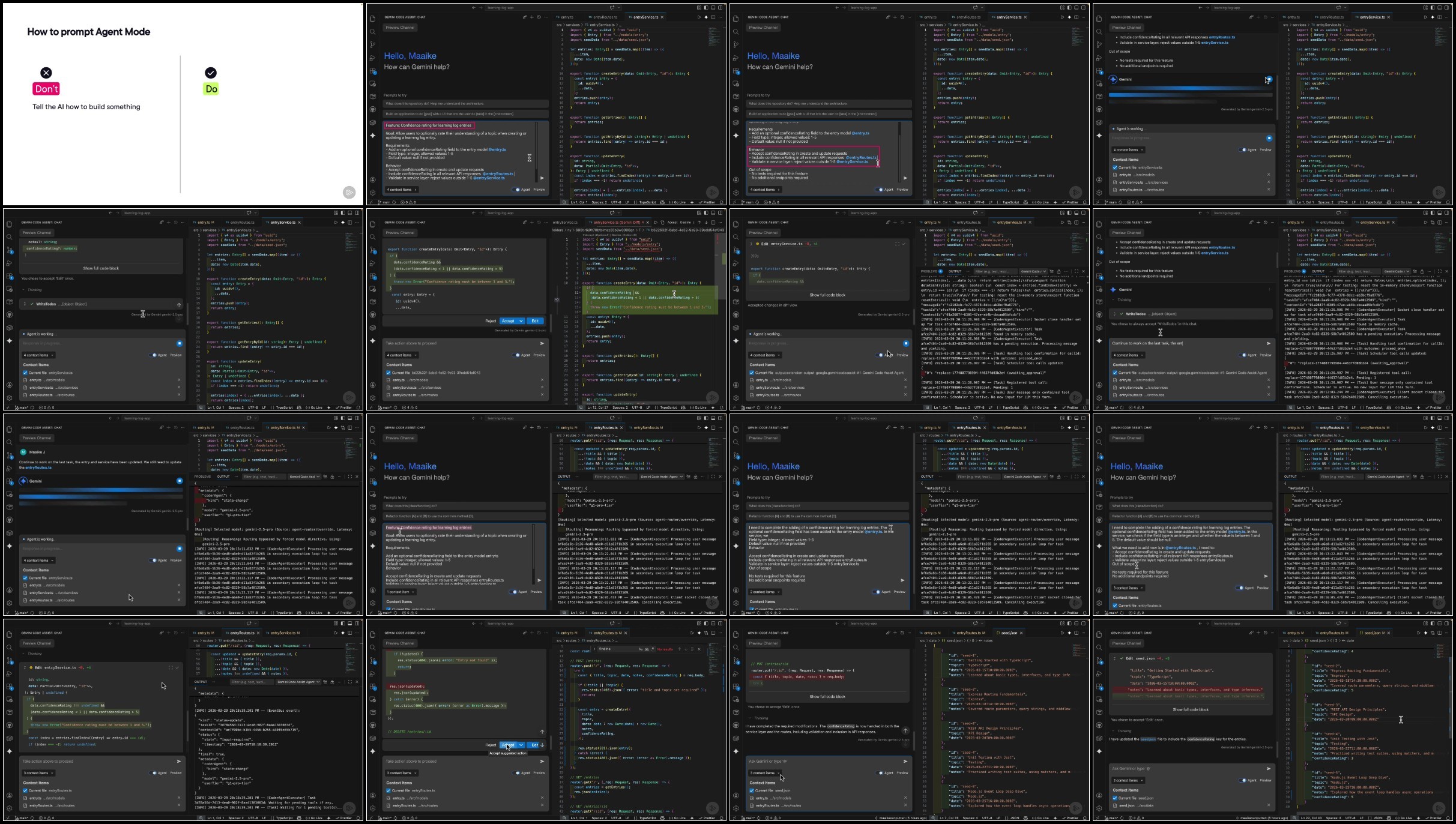Open Manage gear icon in Gemini Diff frame
Screen dimensions: 1456x824
[x=373, y=398]
